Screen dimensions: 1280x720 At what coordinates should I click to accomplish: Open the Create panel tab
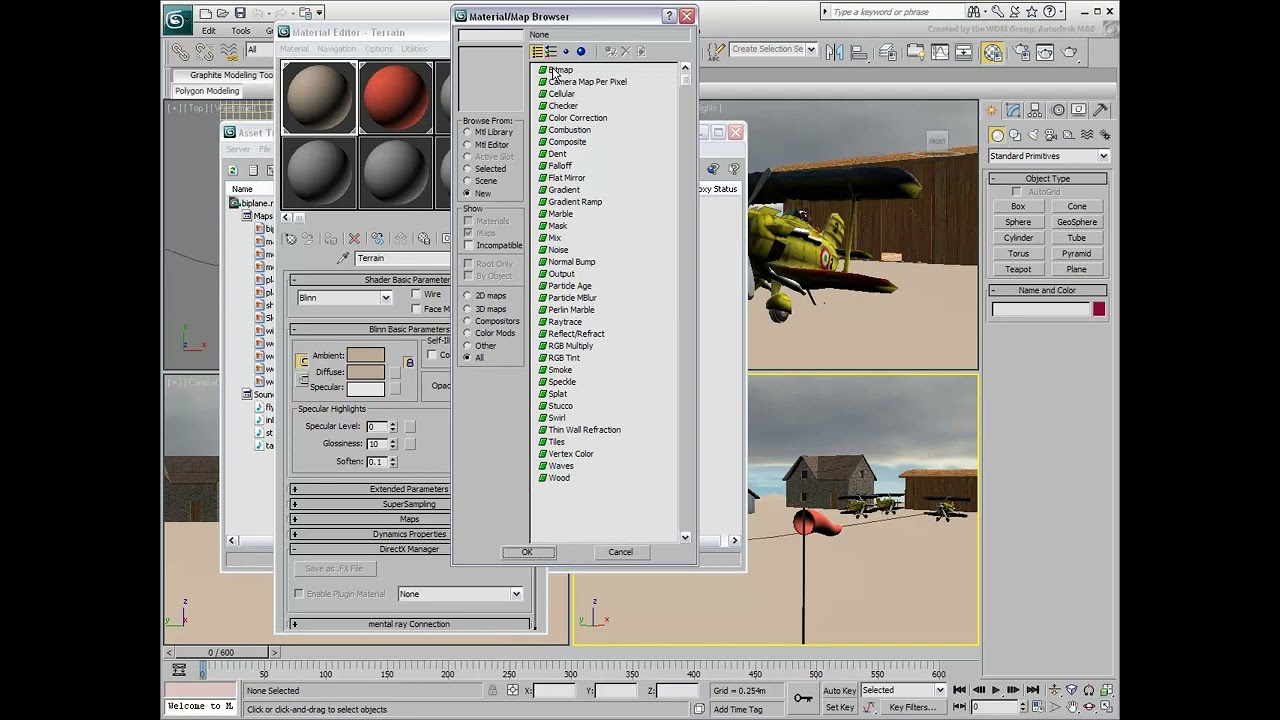[x=992, y=110]
